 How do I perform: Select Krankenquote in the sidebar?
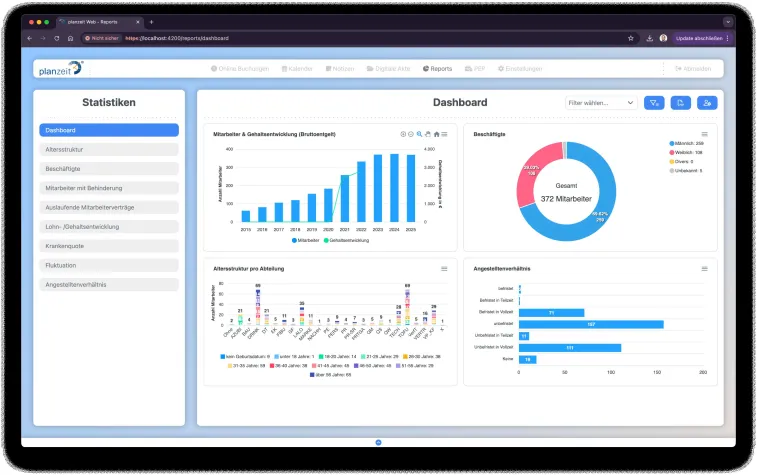(109, 245)
